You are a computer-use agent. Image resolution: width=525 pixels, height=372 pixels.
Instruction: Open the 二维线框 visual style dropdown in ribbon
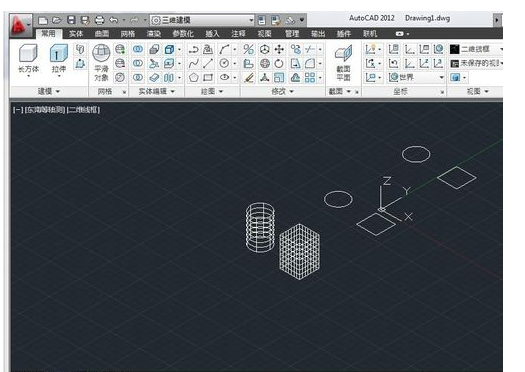pos(476,50)
